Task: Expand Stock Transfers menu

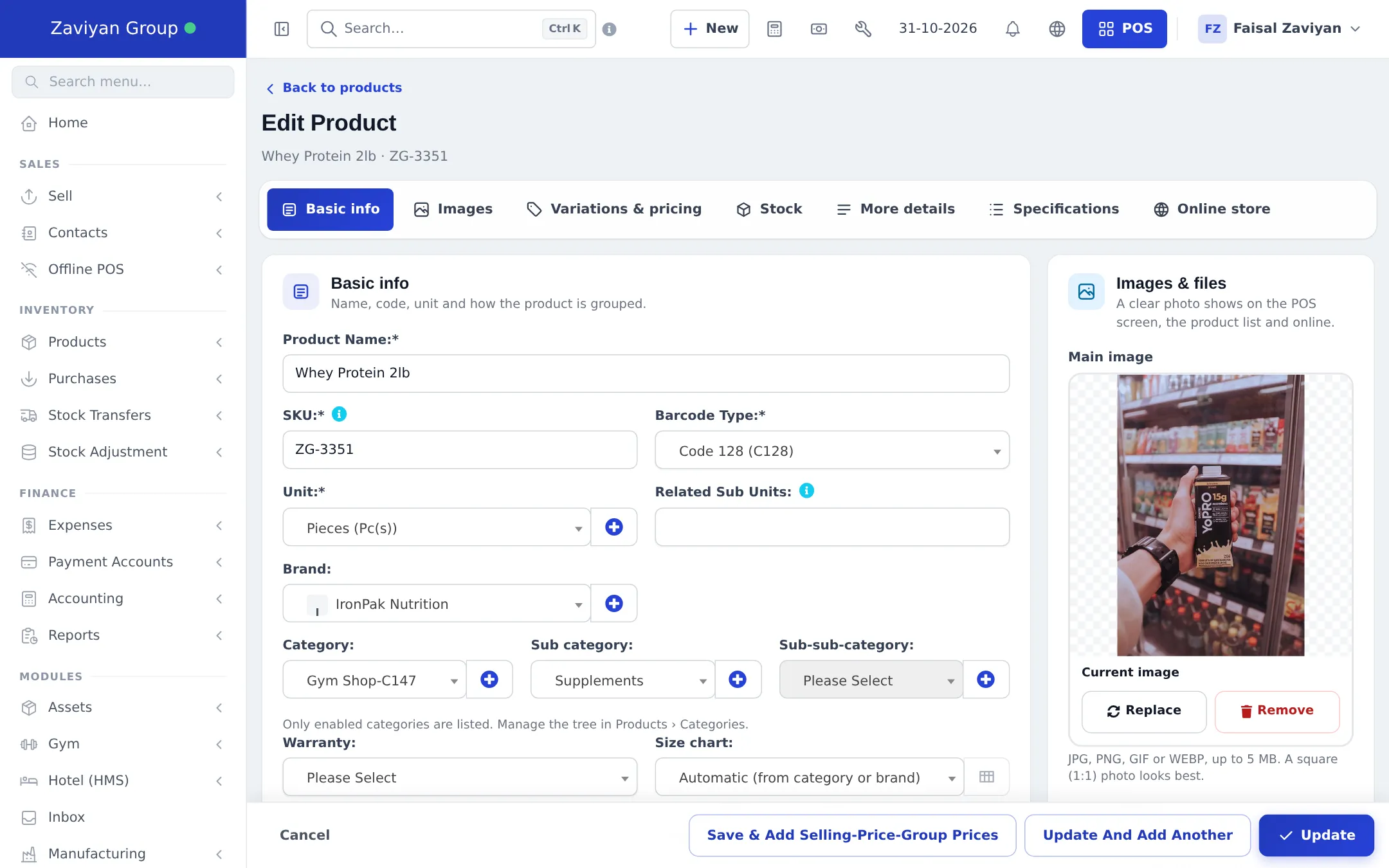Action: pos(123,415)
